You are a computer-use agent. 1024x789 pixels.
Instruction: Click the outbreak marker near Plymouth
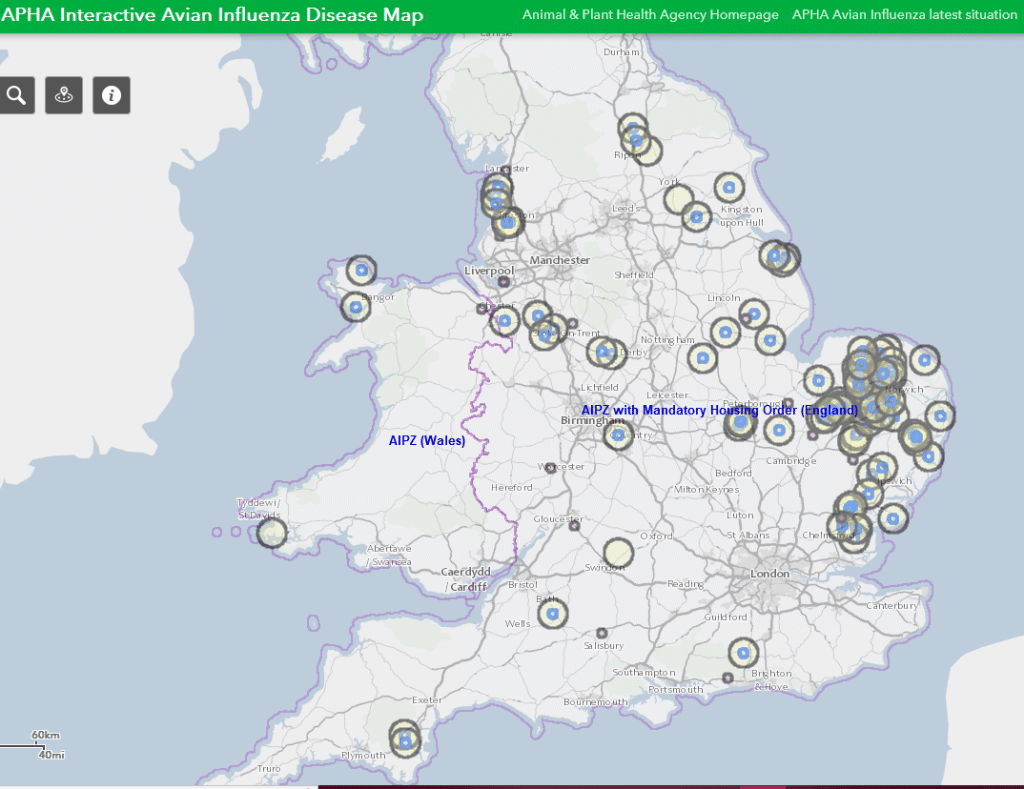(405, 741)
